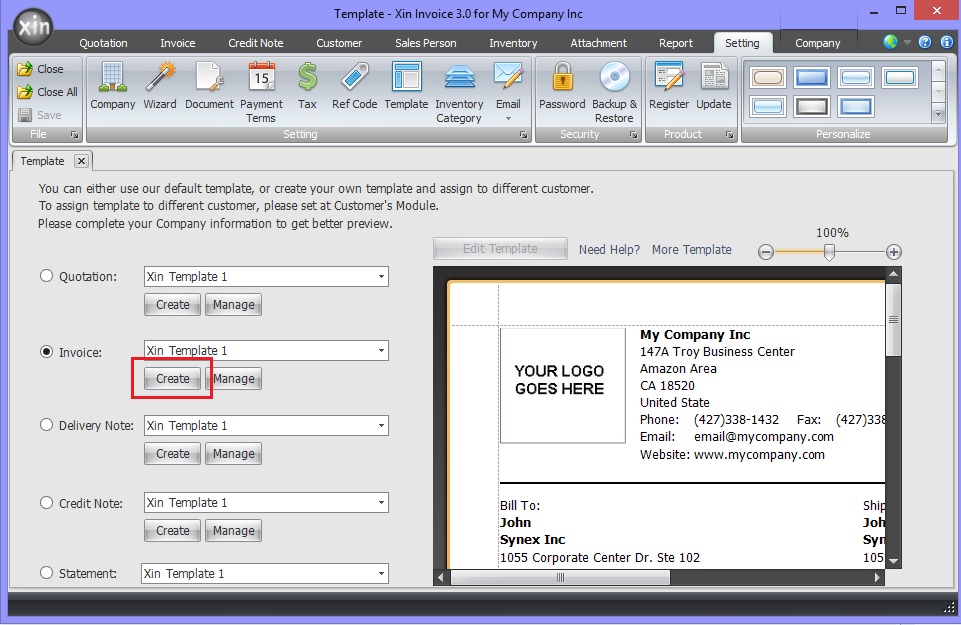Switch to the Quotation ribbon tab
Viewport: 961px width, 625px height.
pyautogui.click(x=103, y=43)
